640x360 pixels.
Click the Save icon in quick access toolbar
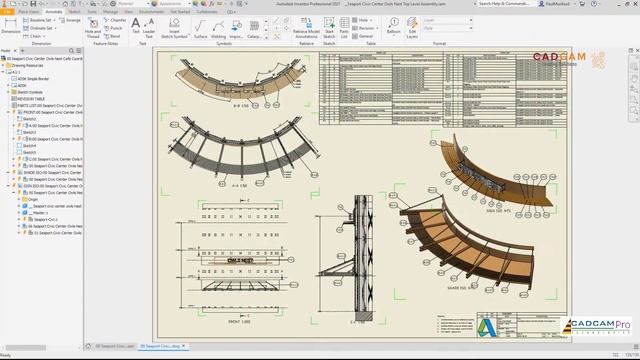click(33, 4)
